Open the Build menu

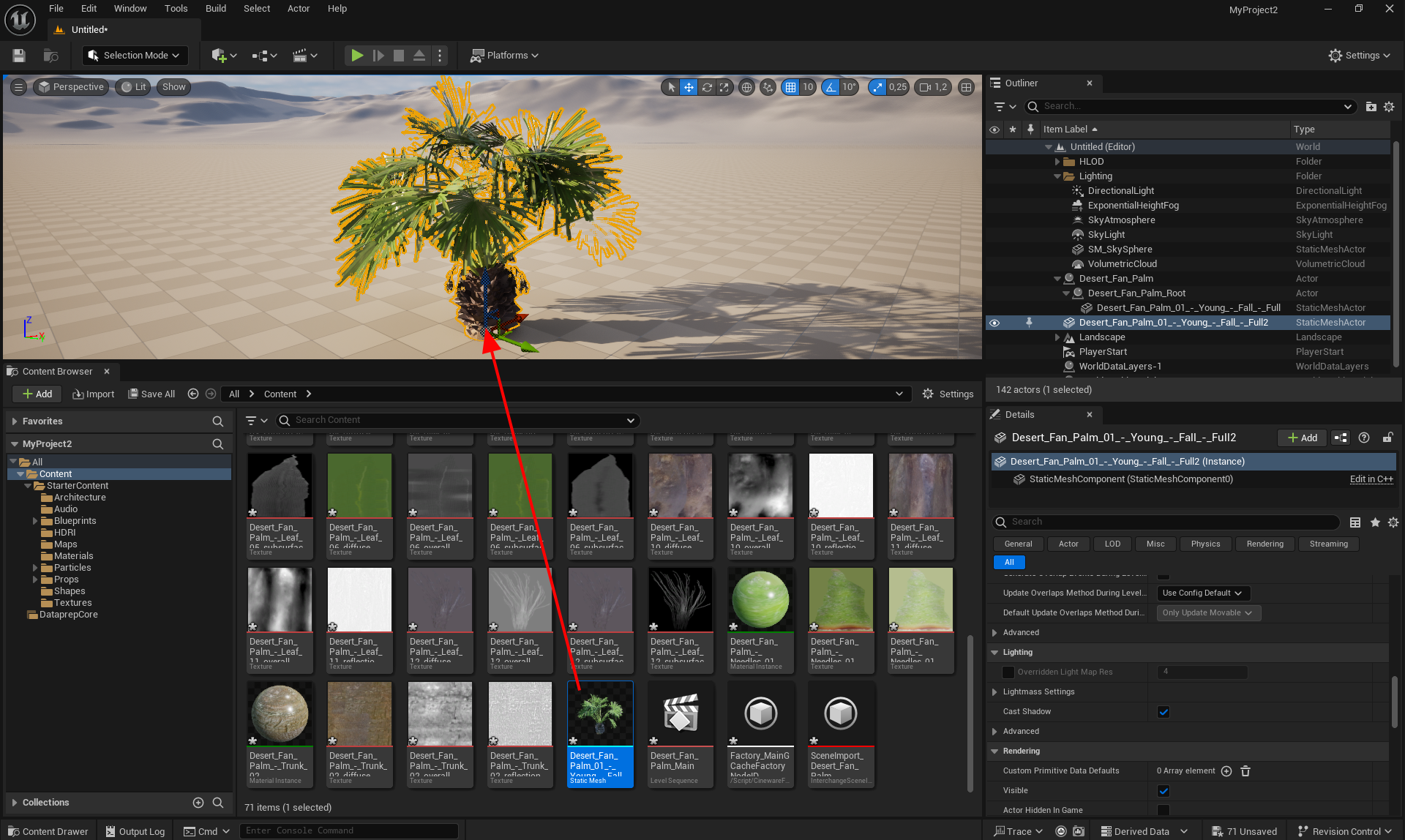215,9
